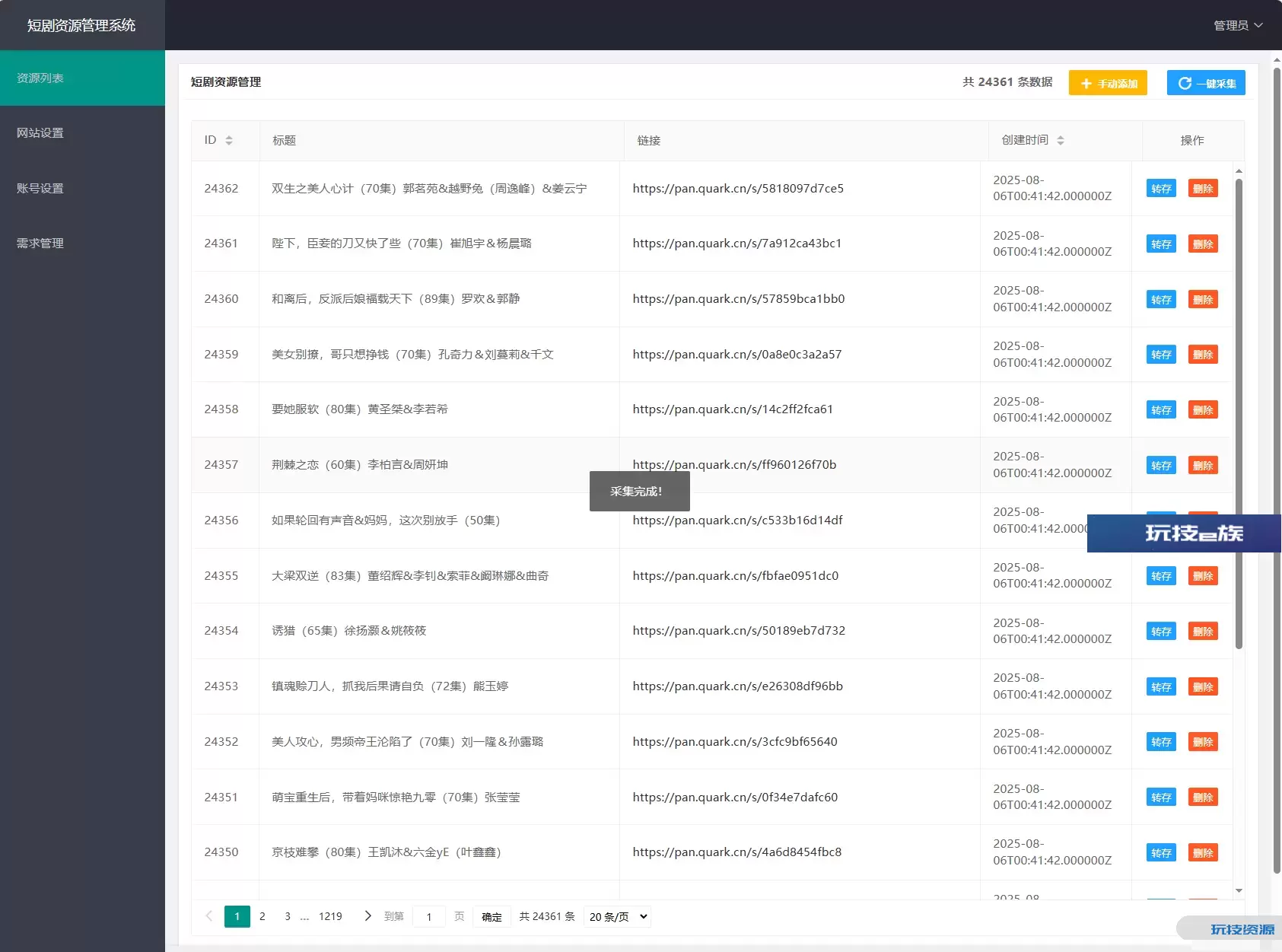The image size is (1282, 952).
Task: Sort table by ID column arrows
Action: coord(229,140)
